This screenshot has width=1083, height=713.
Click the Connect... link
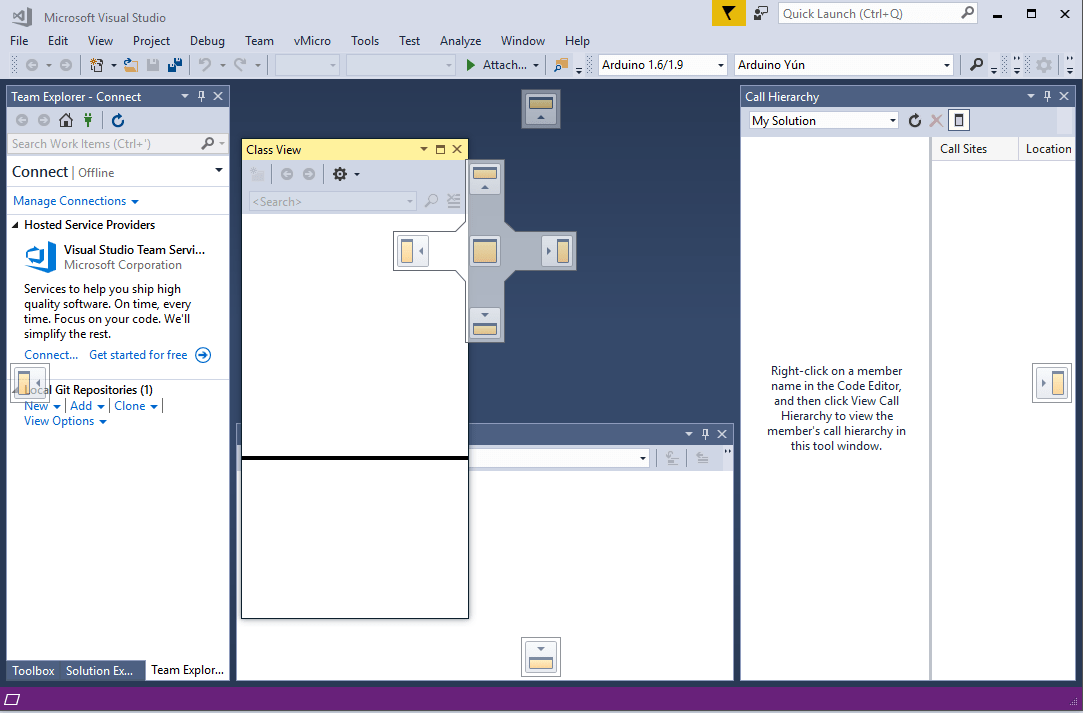coord(51,355)
